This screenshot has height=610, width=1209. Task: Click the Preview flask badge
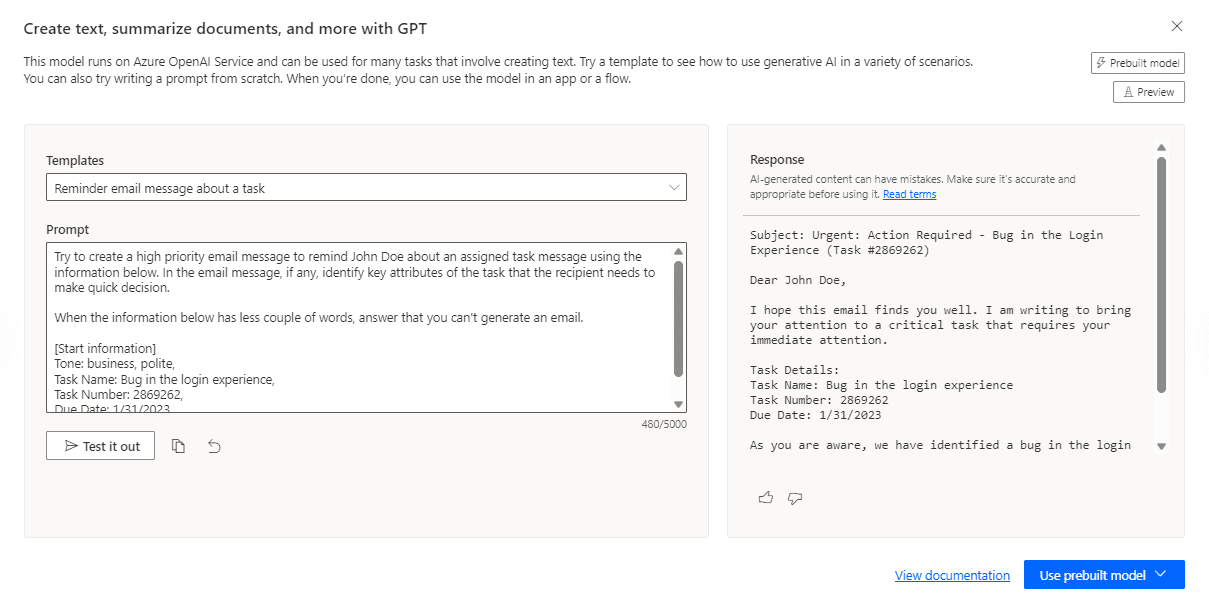(x=1148, y=92)
